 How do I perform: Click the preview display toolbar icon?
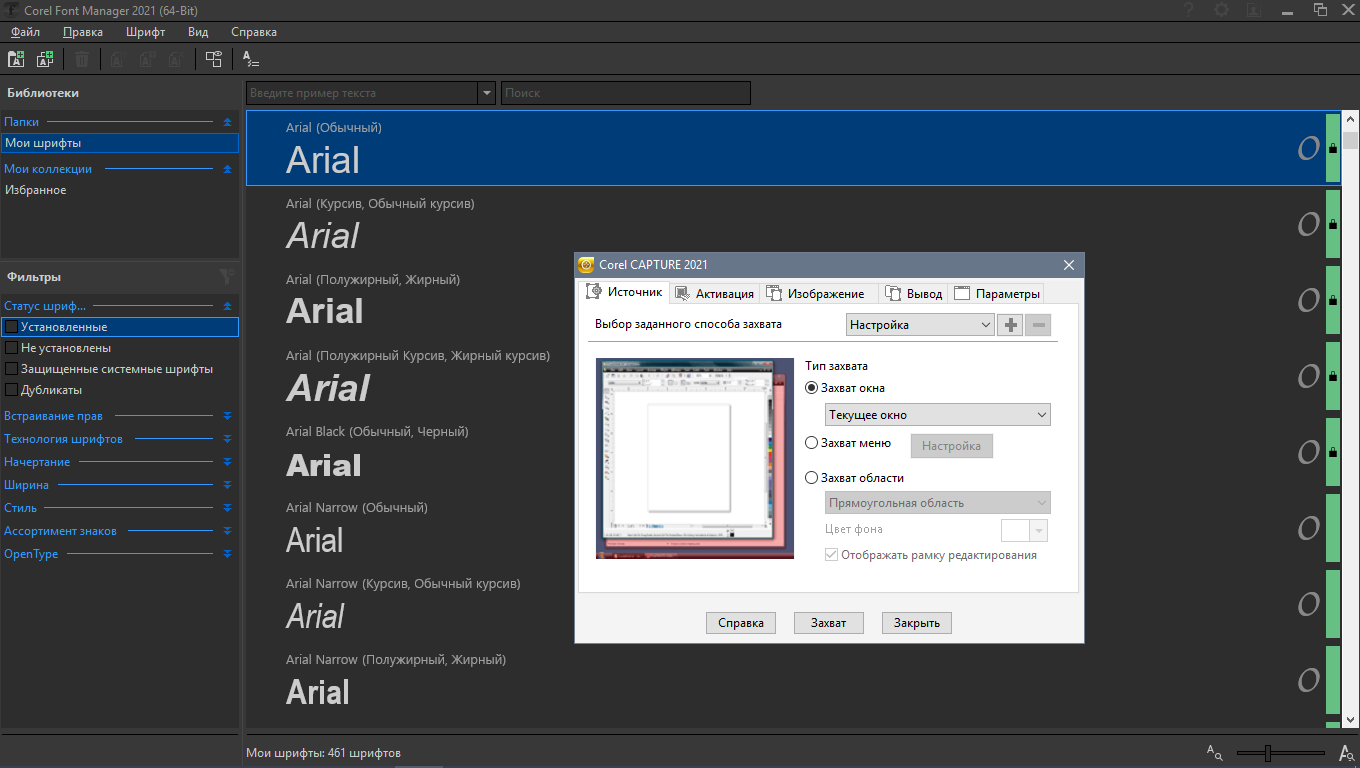click(x=213, y=59)
